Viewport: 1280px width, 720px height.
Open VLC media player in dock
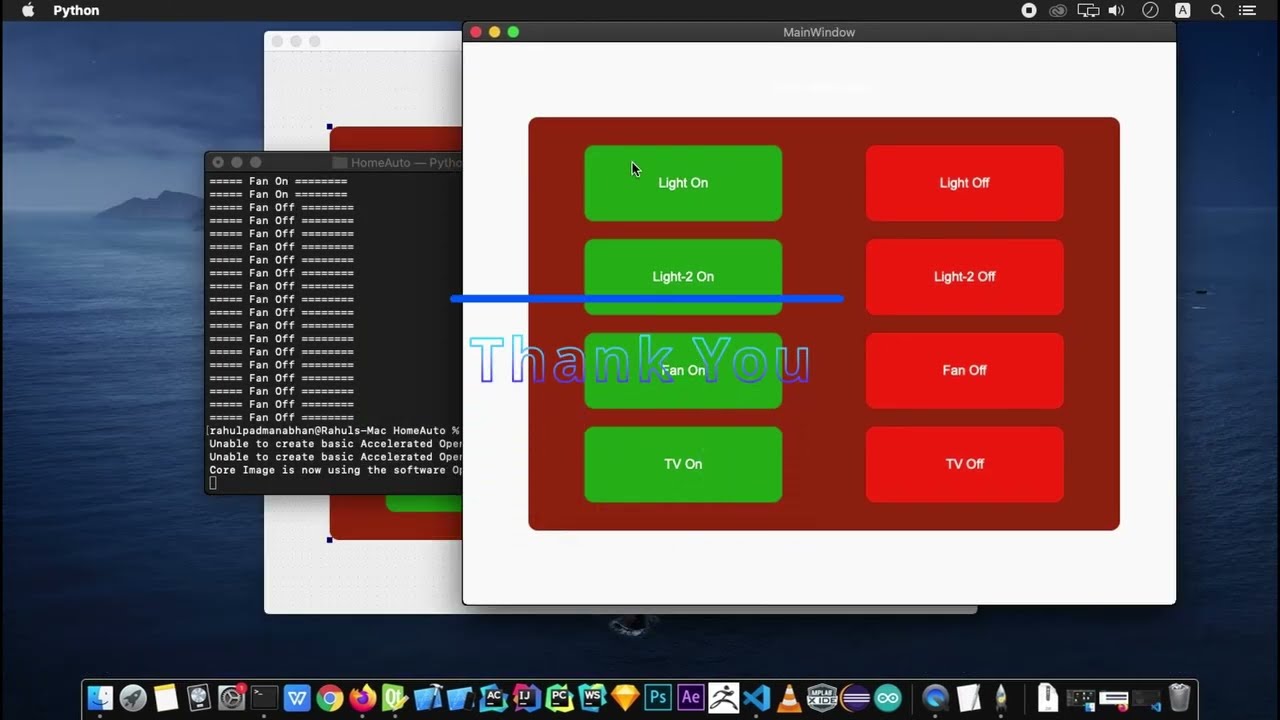point(789,697)
